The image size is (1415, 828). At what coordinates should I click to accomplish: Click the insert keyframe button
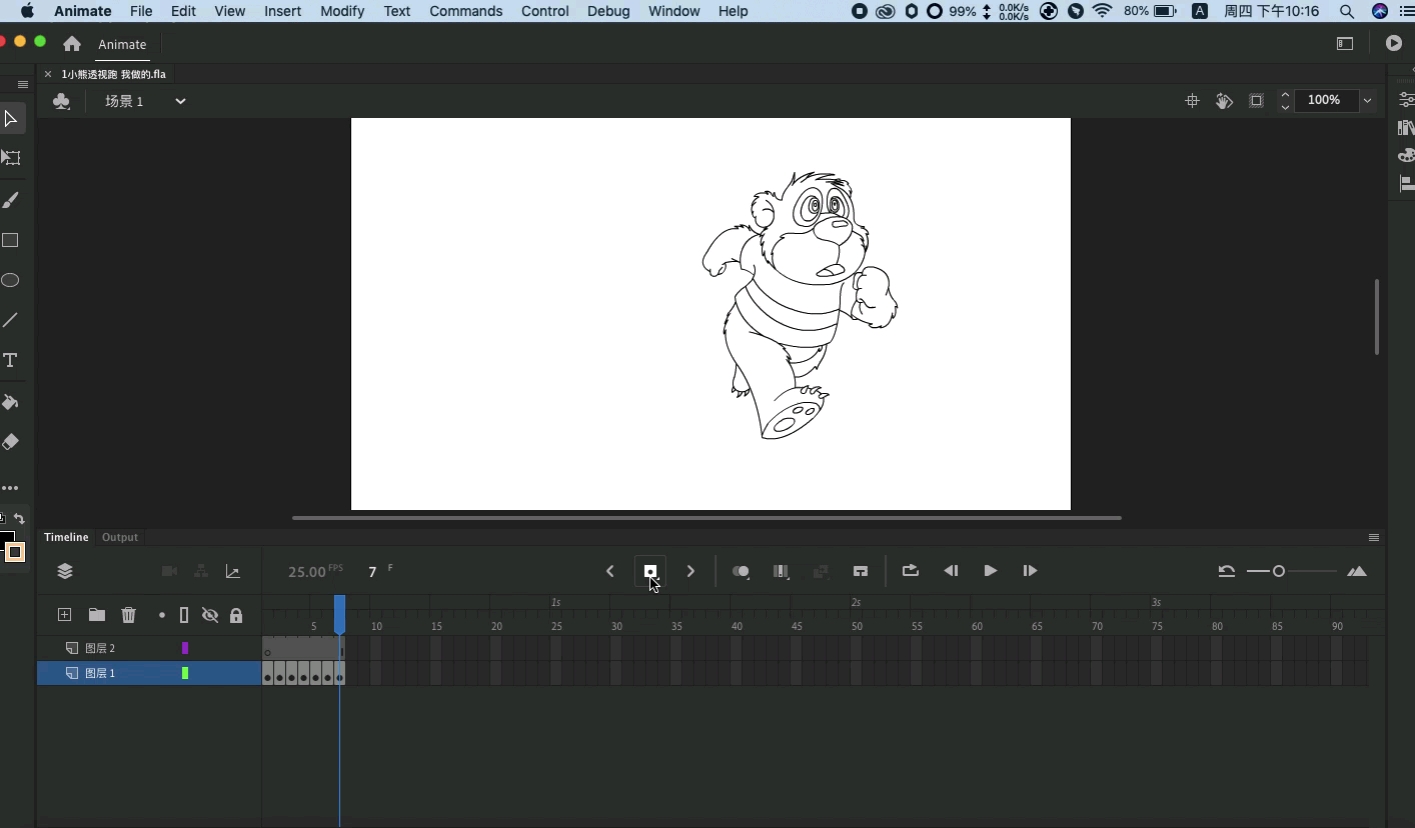click(650, 571)
